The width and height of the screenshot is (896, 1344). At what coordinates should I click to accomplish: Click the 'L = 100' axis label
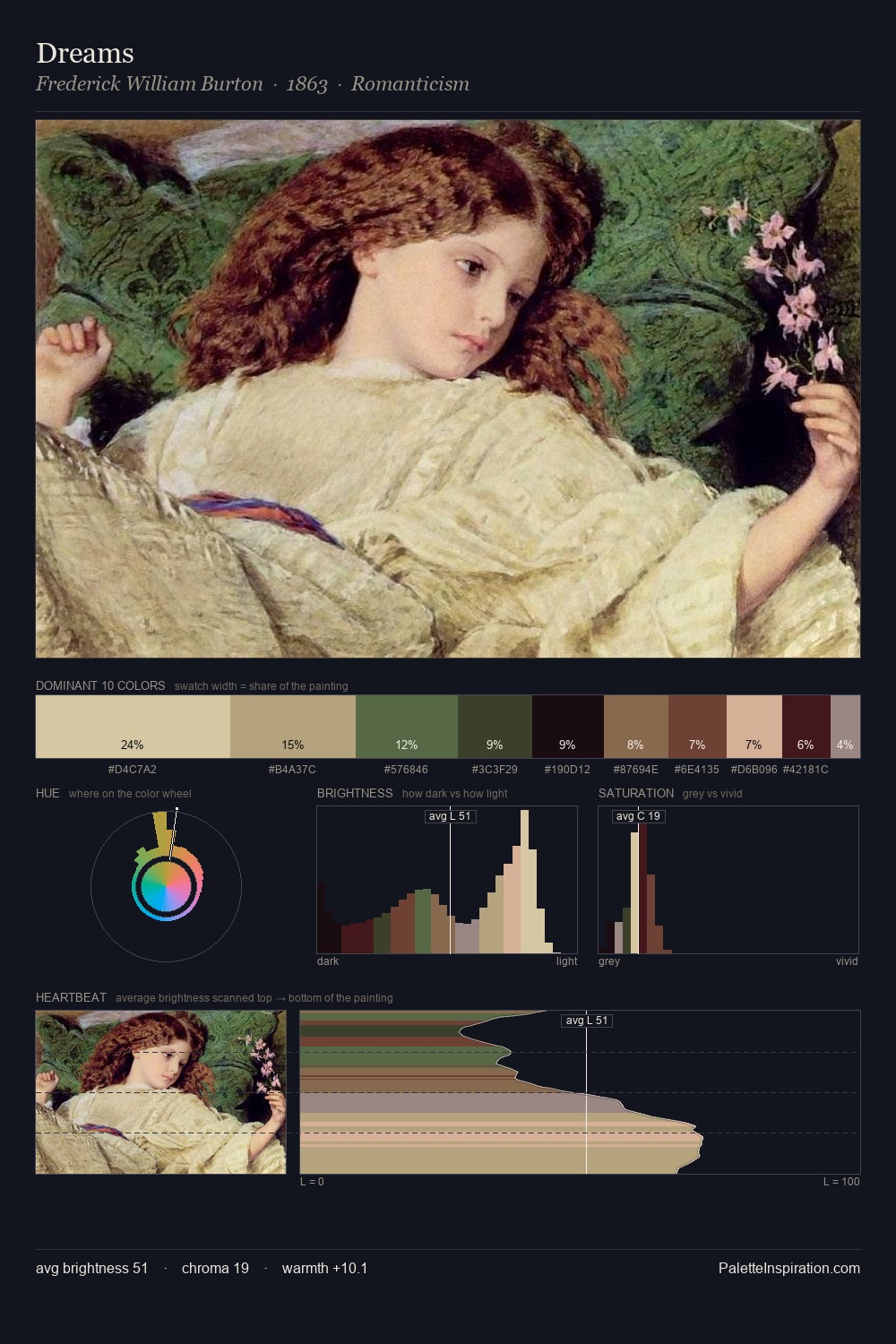[841, 1182]
